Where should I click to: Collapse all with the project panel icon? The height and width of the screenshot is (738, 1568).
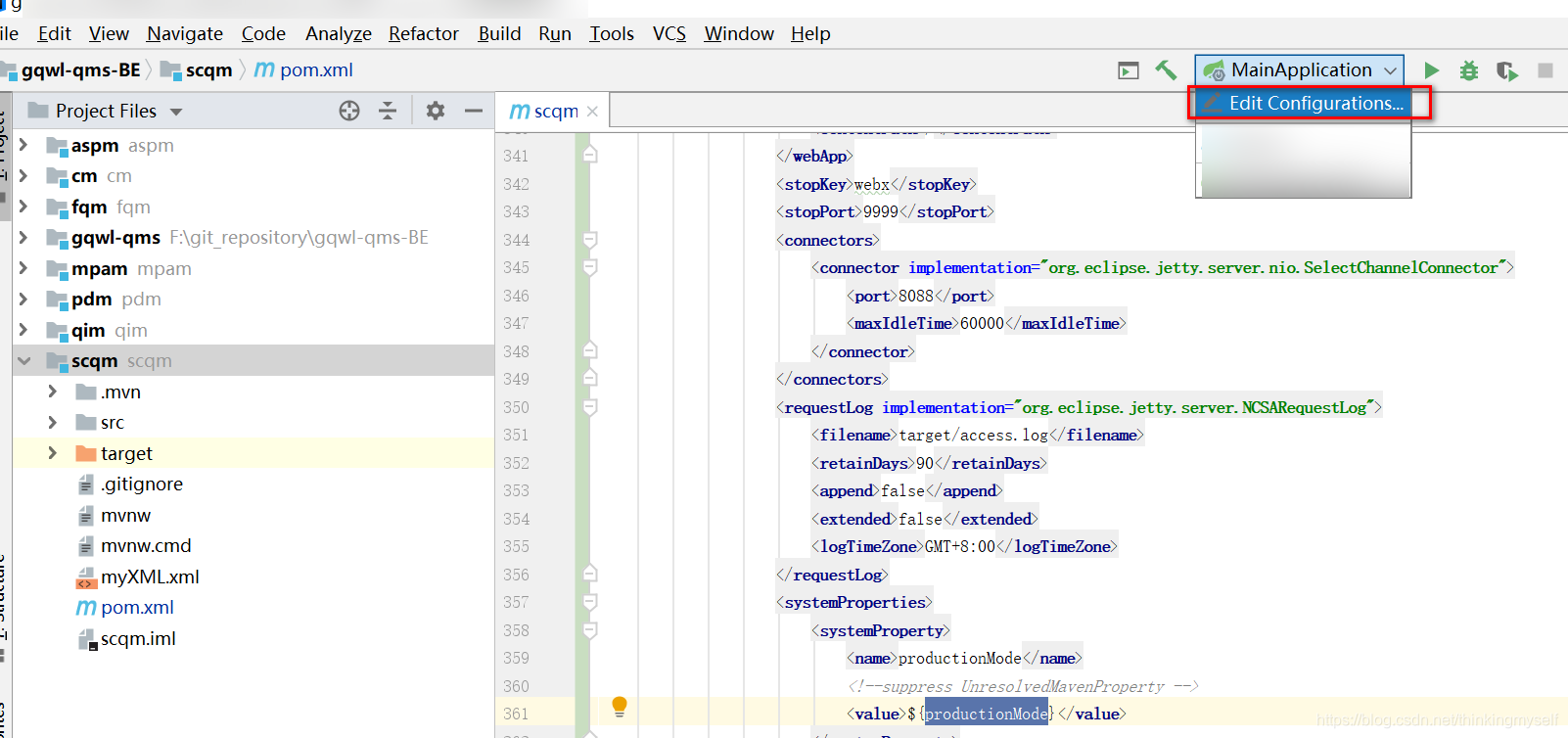click(x=388, y=111)
